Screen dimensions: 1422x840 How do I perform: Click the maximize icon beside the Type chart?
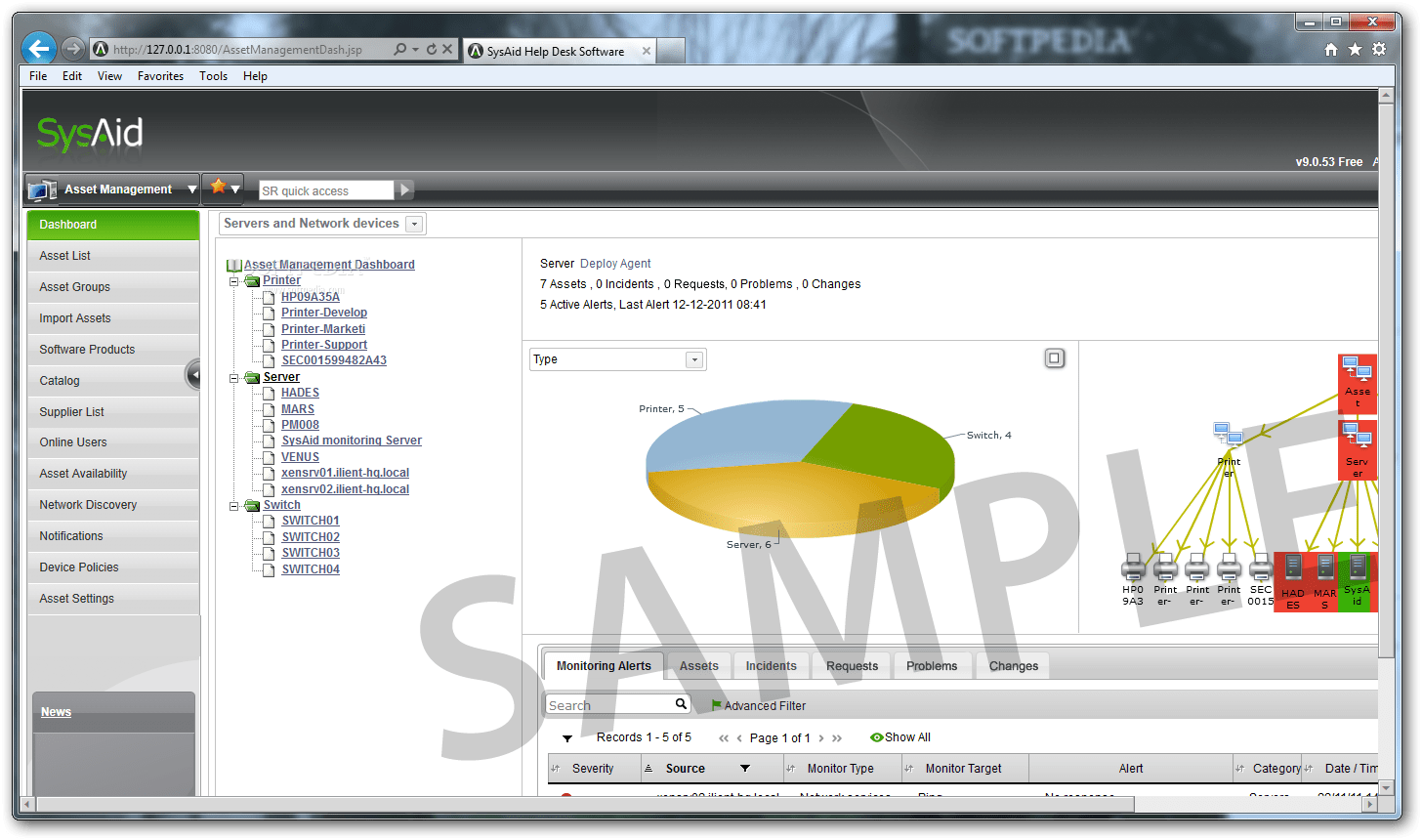1054,357
